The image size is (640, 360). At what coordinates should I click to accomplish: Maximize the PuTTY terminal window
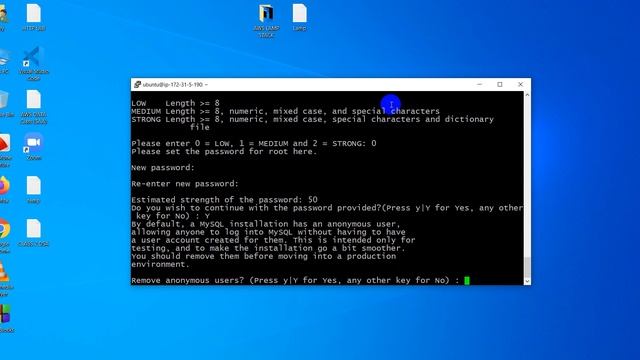tap(500, 84)
